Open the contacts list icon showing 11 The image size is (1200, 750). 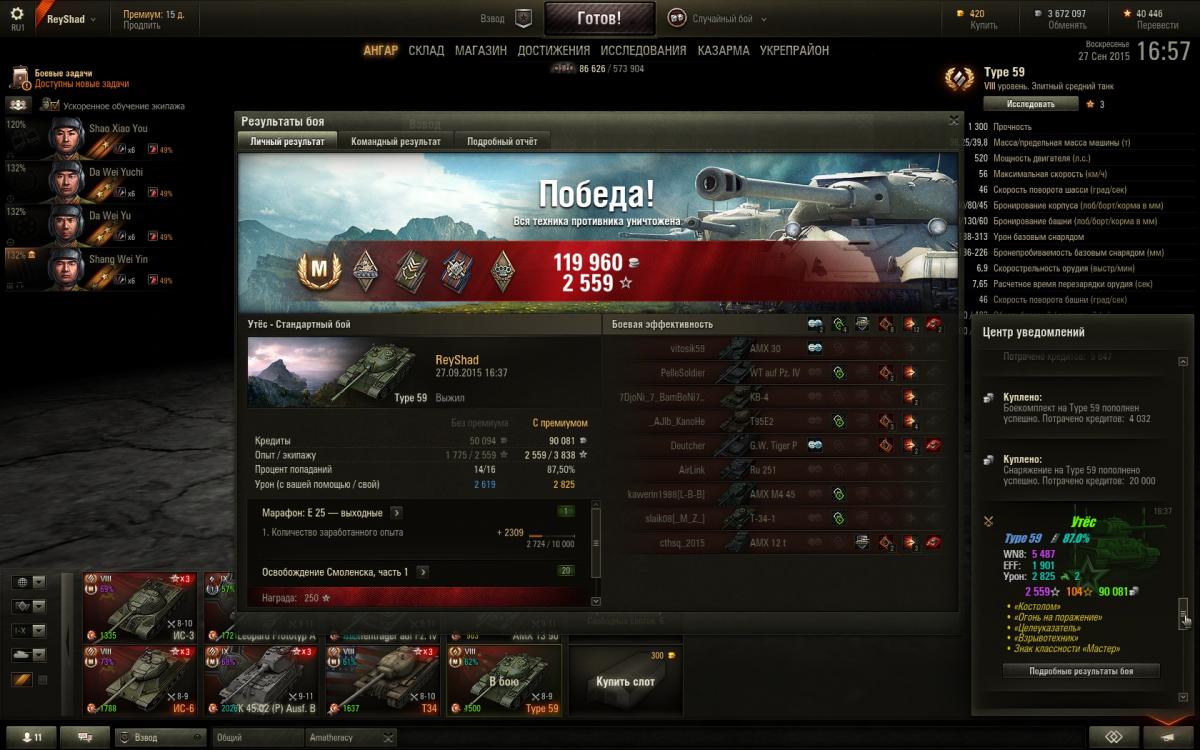[x=29, y=738]
